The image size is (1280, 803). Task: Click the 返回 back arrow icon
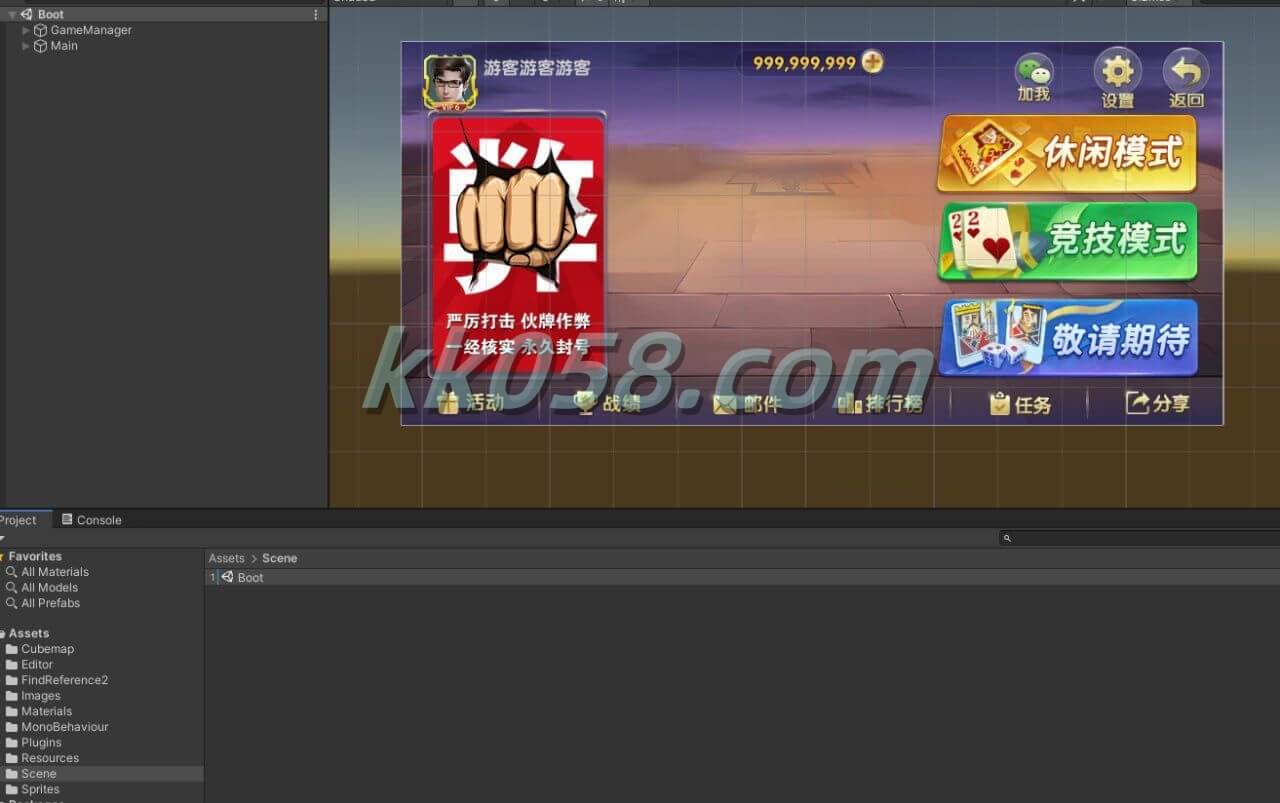(1186, 78)
